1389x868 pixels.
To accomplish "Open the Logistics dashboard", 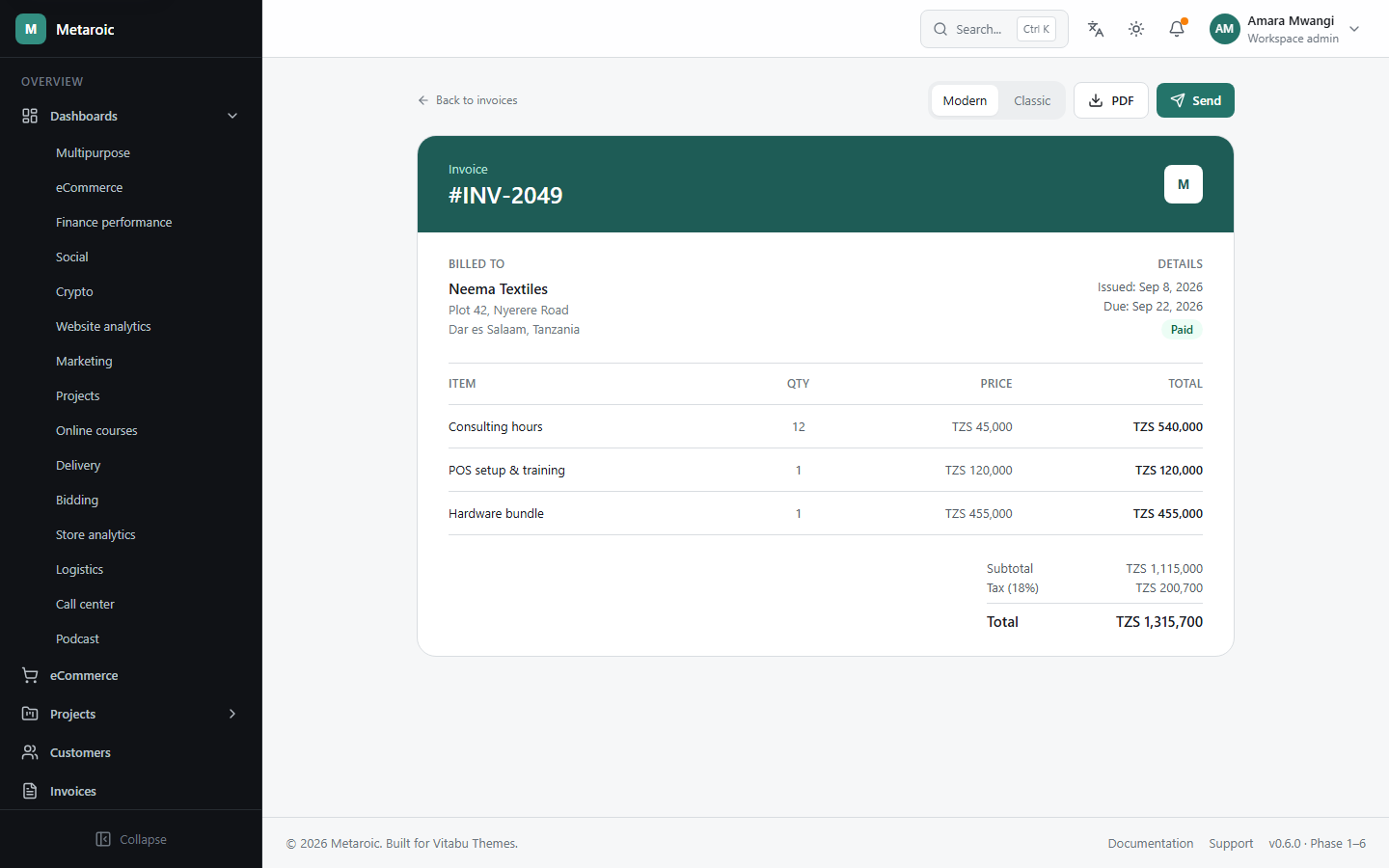I will [x=79, y=569].
